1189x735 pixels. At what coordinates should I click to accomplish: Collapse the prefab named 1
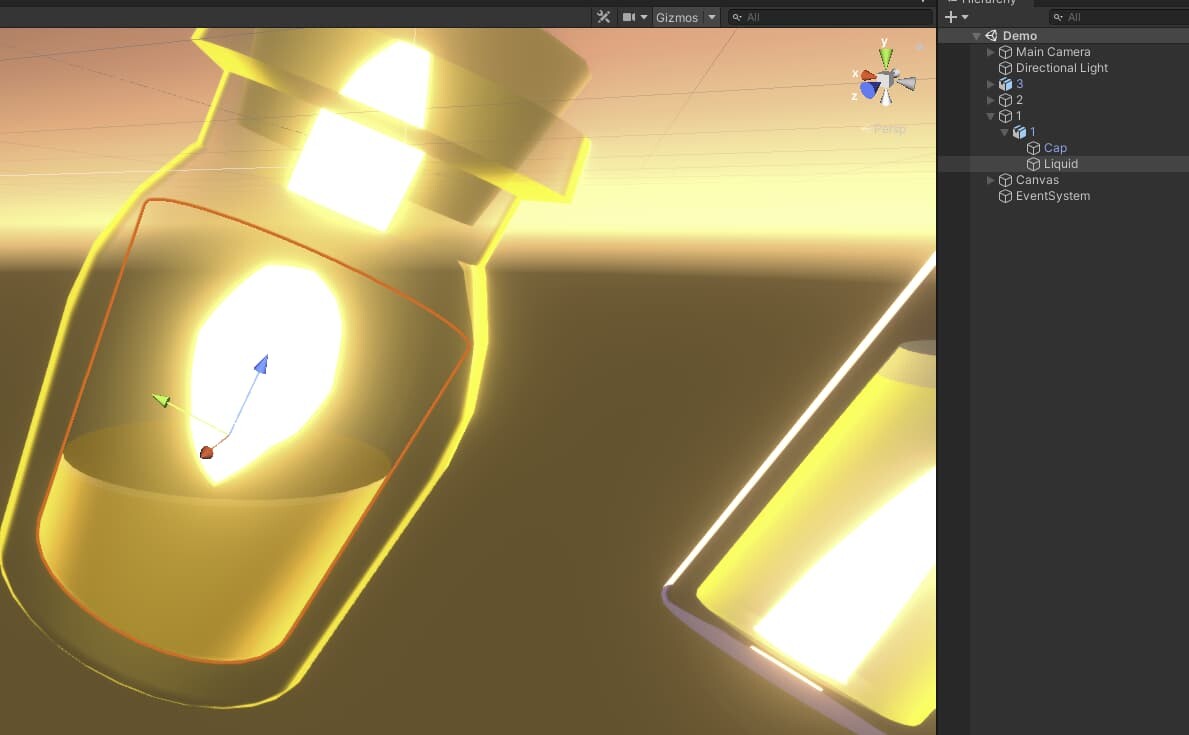tap(1004, 131)
